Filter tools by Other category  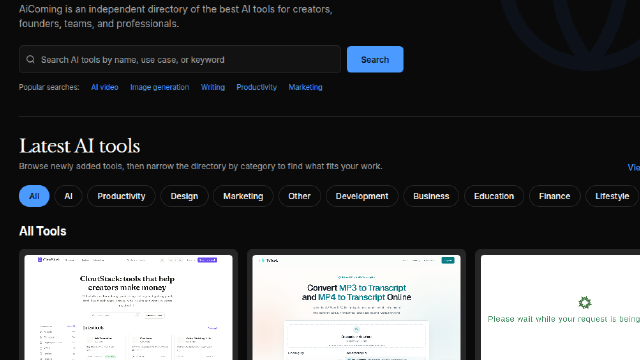[299, 196]
